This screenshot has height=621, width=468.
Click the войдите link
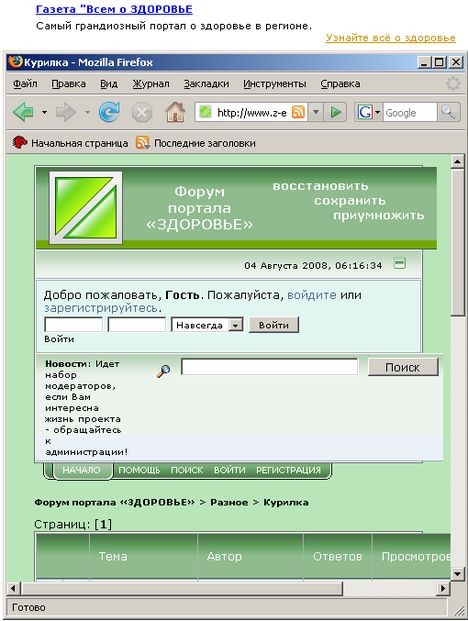pyautogui.click(x=312, y=295)
